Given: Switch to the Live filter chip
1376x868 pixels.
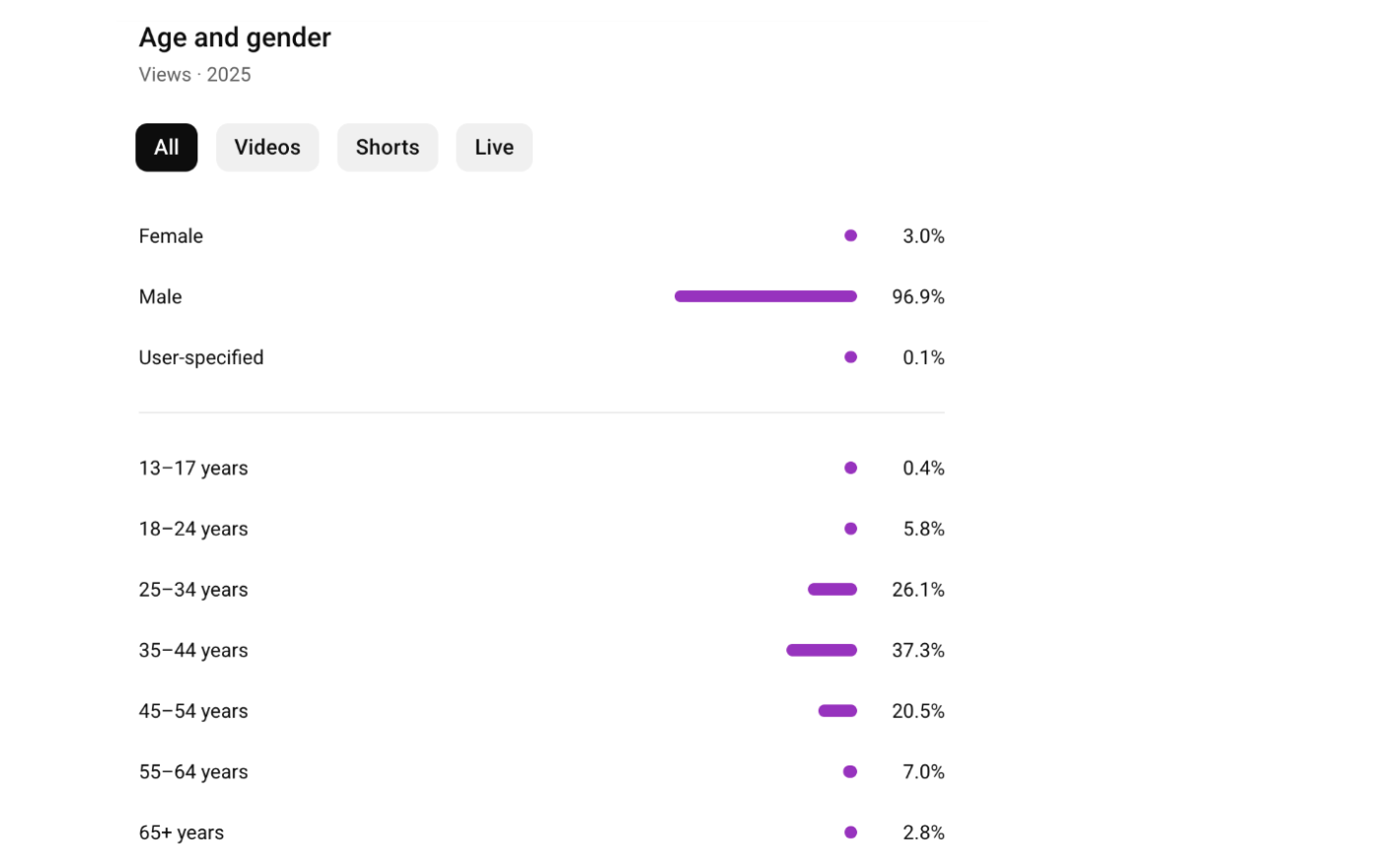Looking at the screenshot, I should (x=493, y=148).
